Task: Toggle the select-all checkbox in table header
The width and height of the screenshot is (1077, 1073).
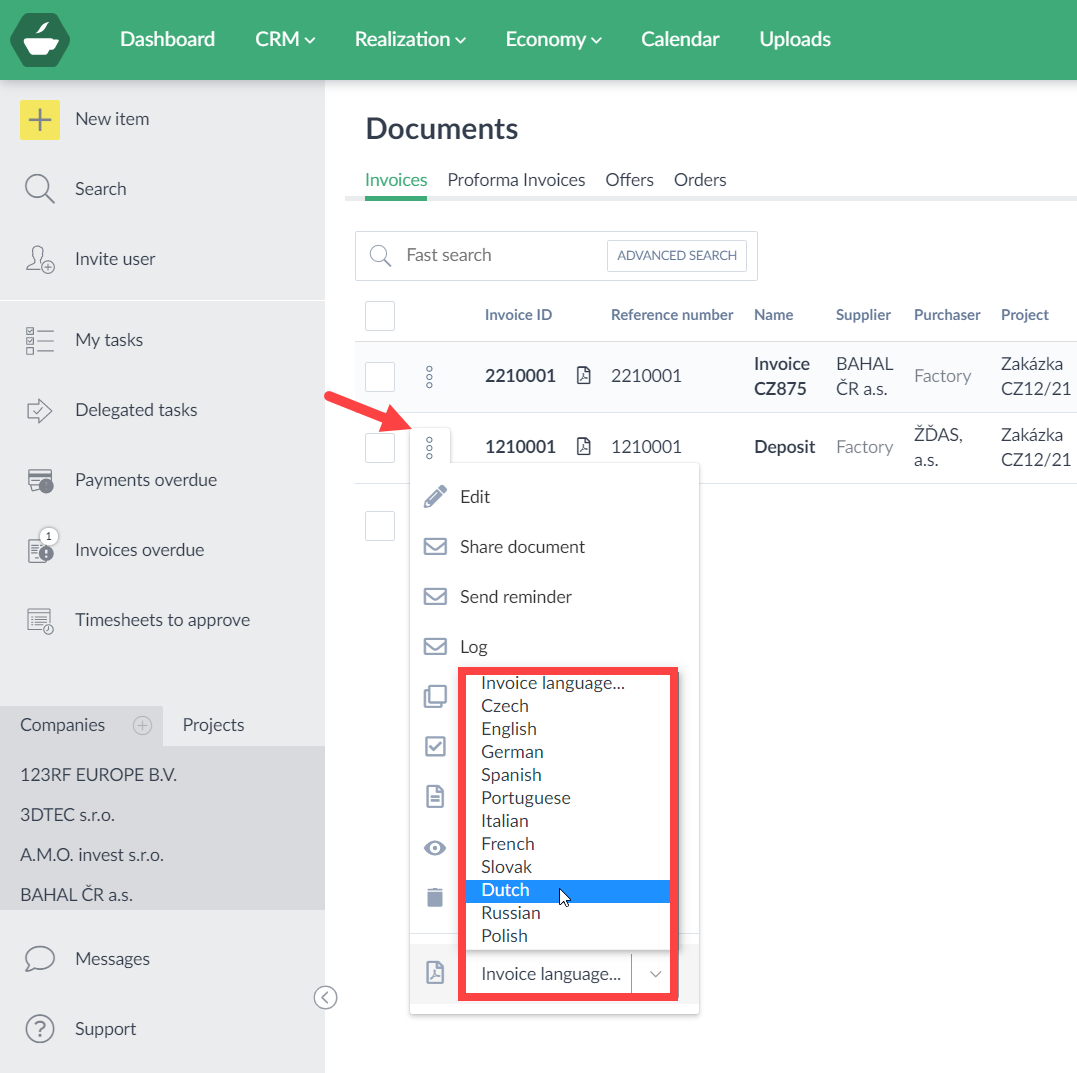Action: coord(380,316)
